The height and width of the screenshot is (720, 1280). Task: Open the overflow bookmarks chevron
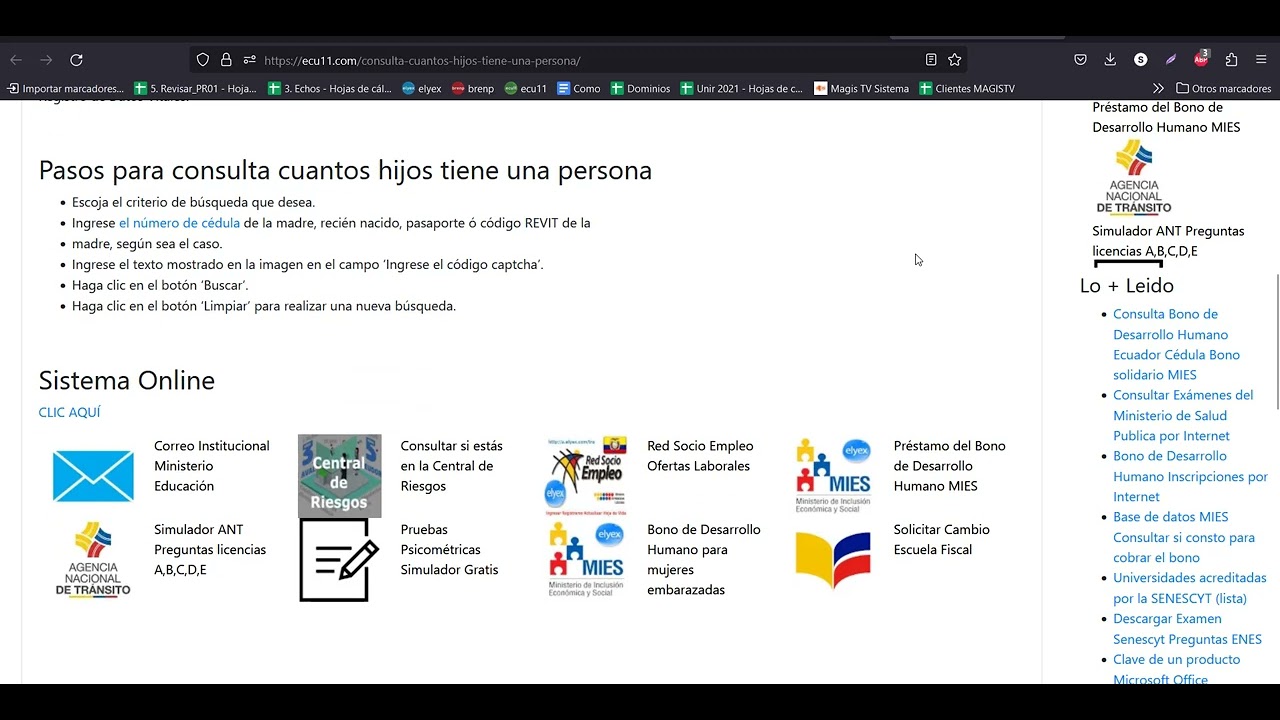[x=1158, y=88]
